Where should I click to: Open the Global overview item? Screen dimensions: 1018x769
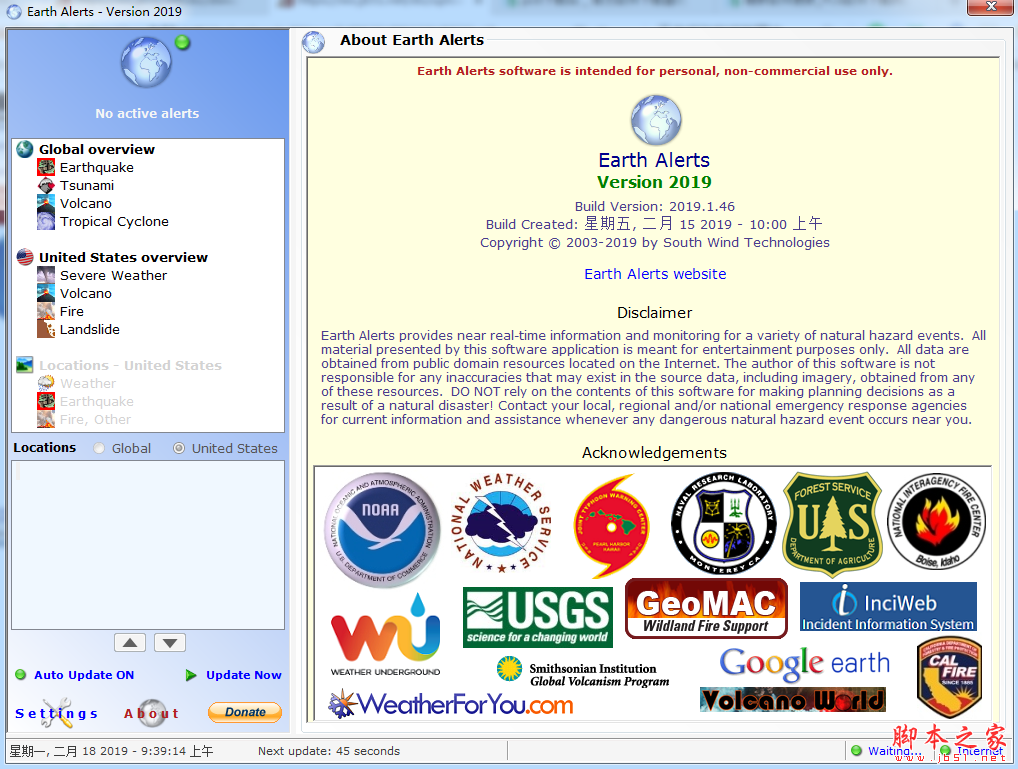click(x=97, y=149)
